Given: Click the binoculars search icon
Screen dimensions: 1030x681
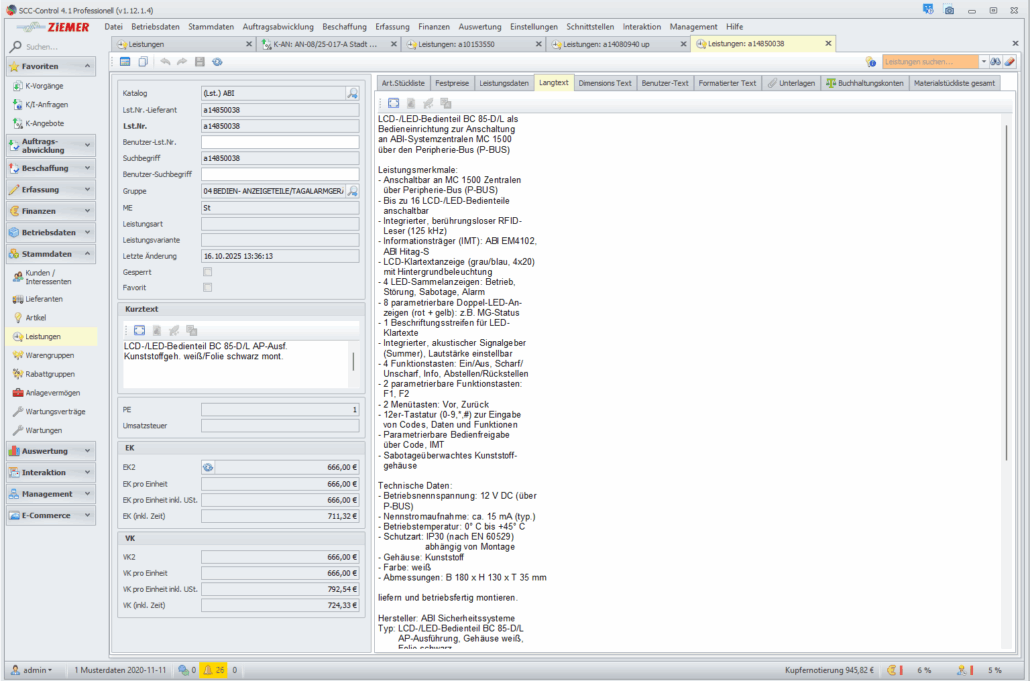Looking at the screenshot, I should [995, 62].
